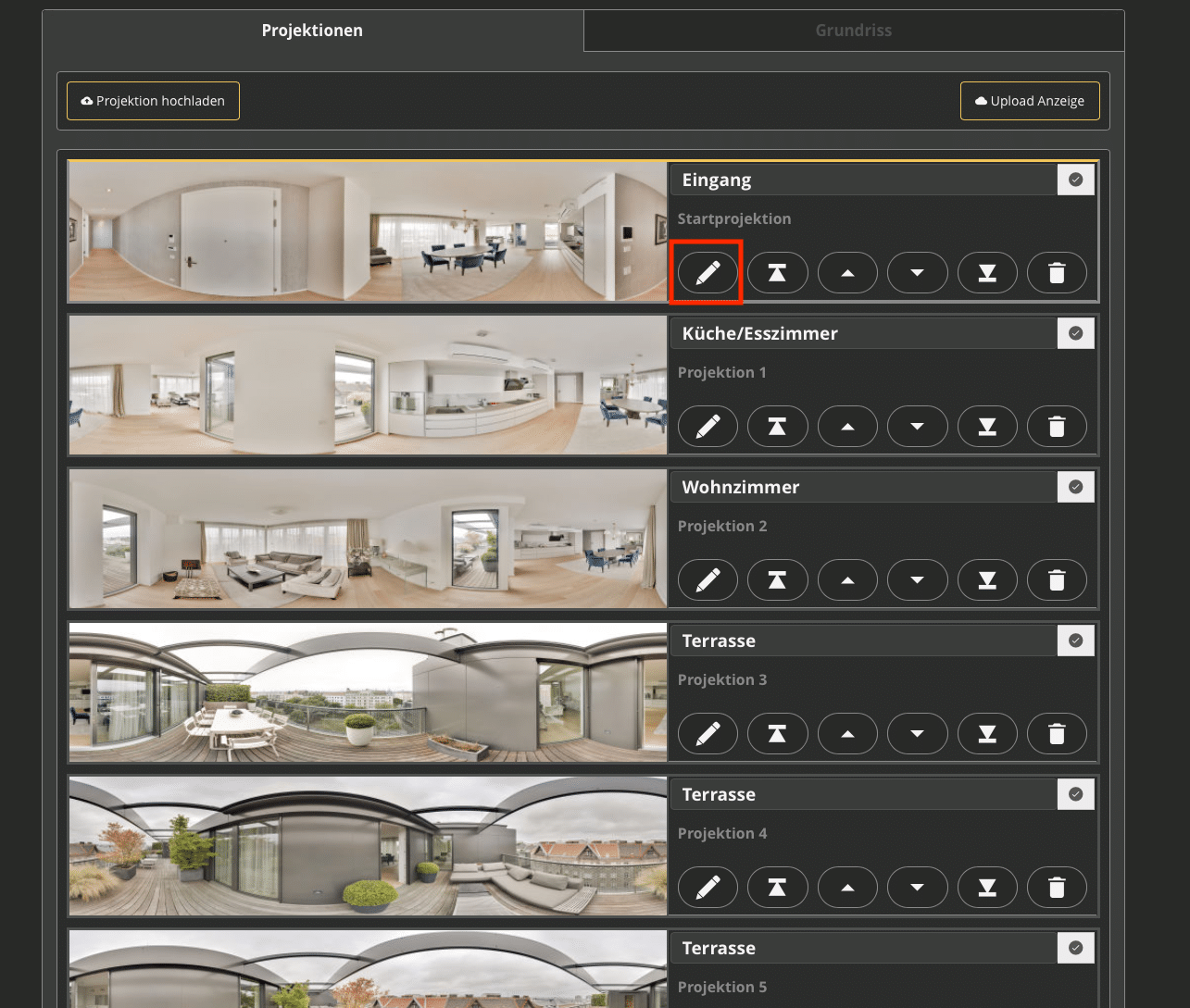This screenshot has width=1190, height=1008.
Task: Delete the Projektion 3 Terrasse entry
Action: point(1057,734)
